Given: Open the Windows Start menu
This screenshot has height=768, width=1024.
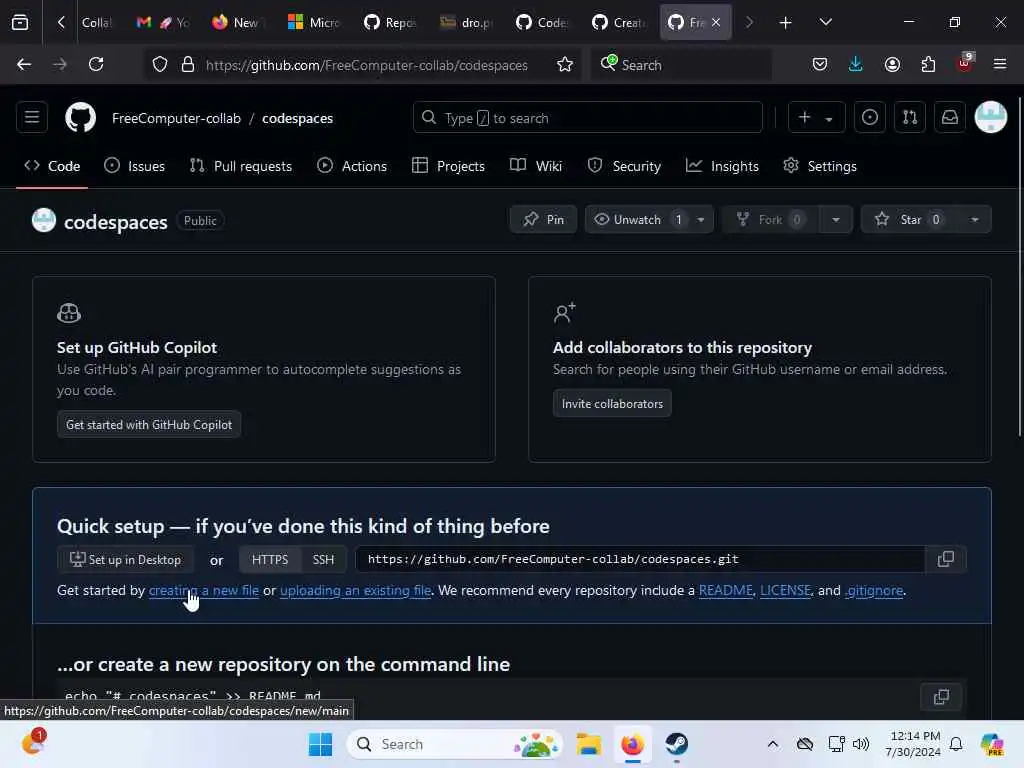Looking at the screenshot, I should (320, 744).
